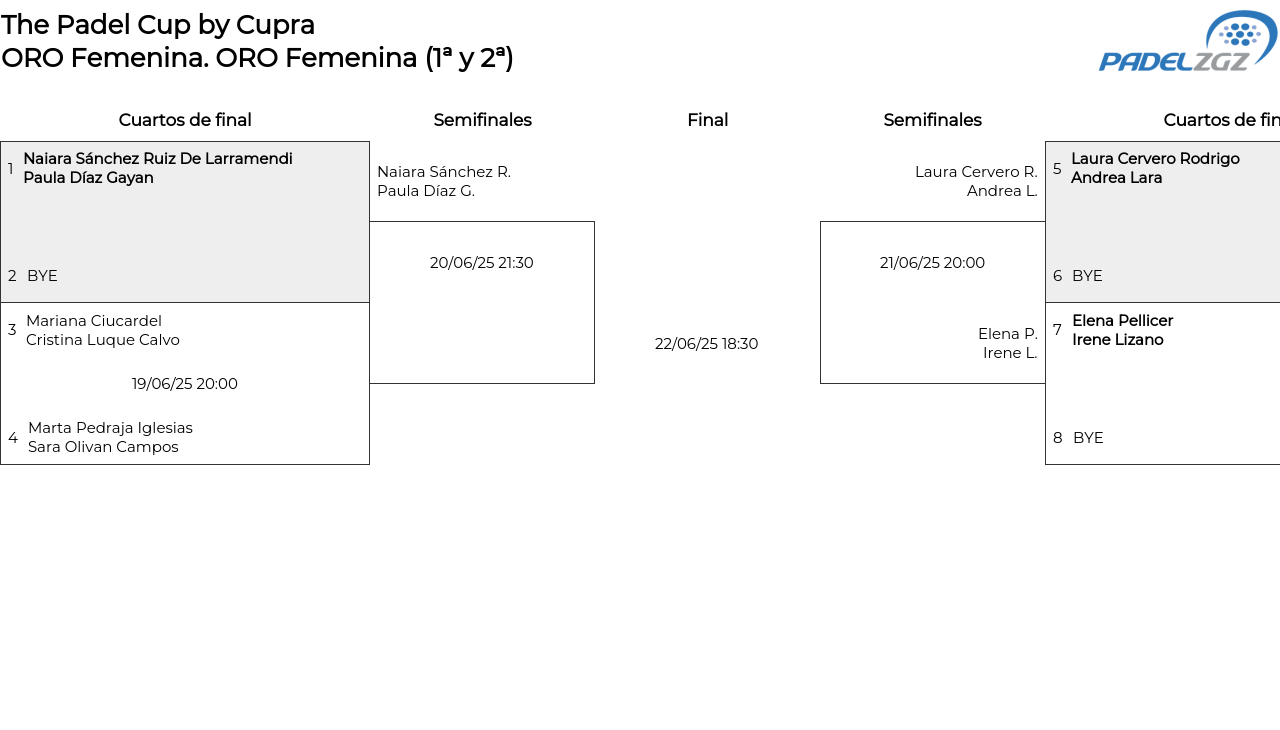Screen dimensions: 1280x730
Task: Click the 19/06/25 20:00 quarterfinal match time
Action: click(185, 384)
